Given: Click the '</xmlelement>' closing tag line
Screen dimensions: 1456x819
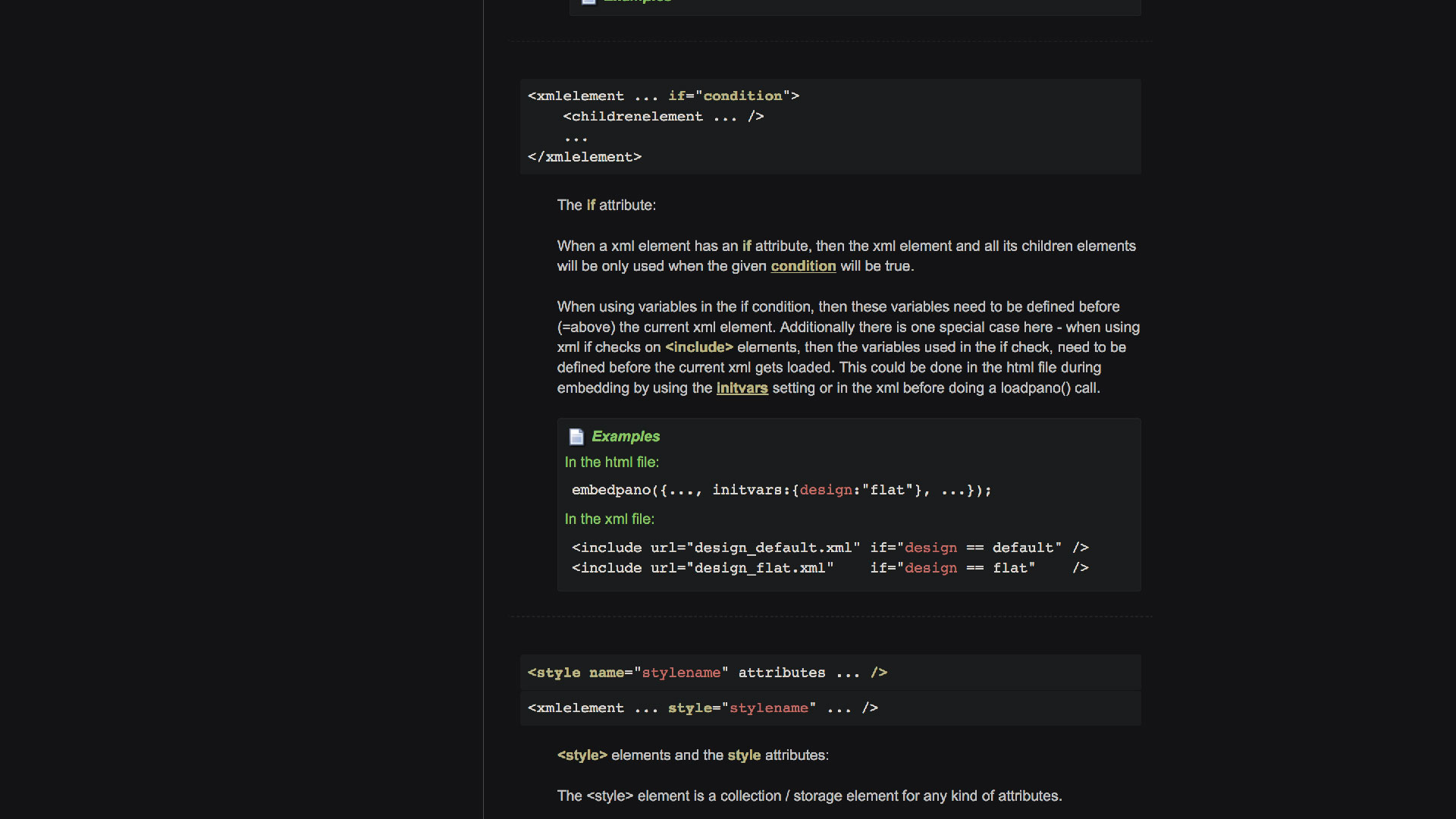Looking at the screenshot, I should coord(585,157).
